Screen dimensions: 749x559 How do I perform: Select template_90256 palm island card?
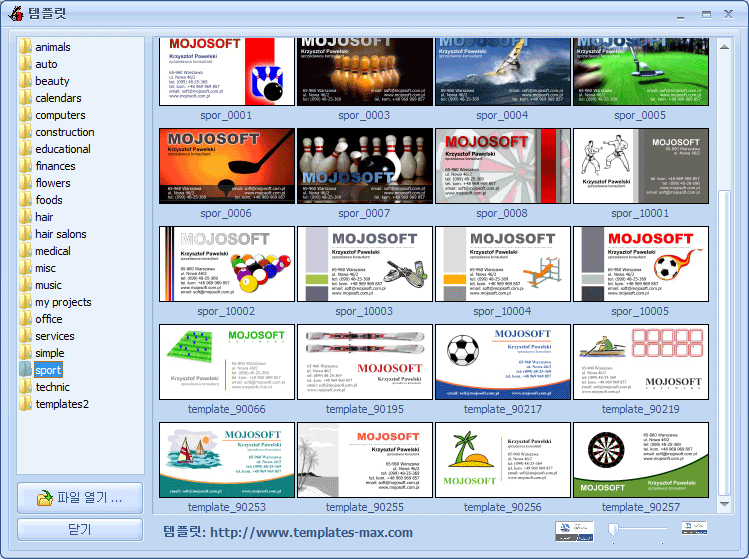pyautogui.click(x=503, y=460)
